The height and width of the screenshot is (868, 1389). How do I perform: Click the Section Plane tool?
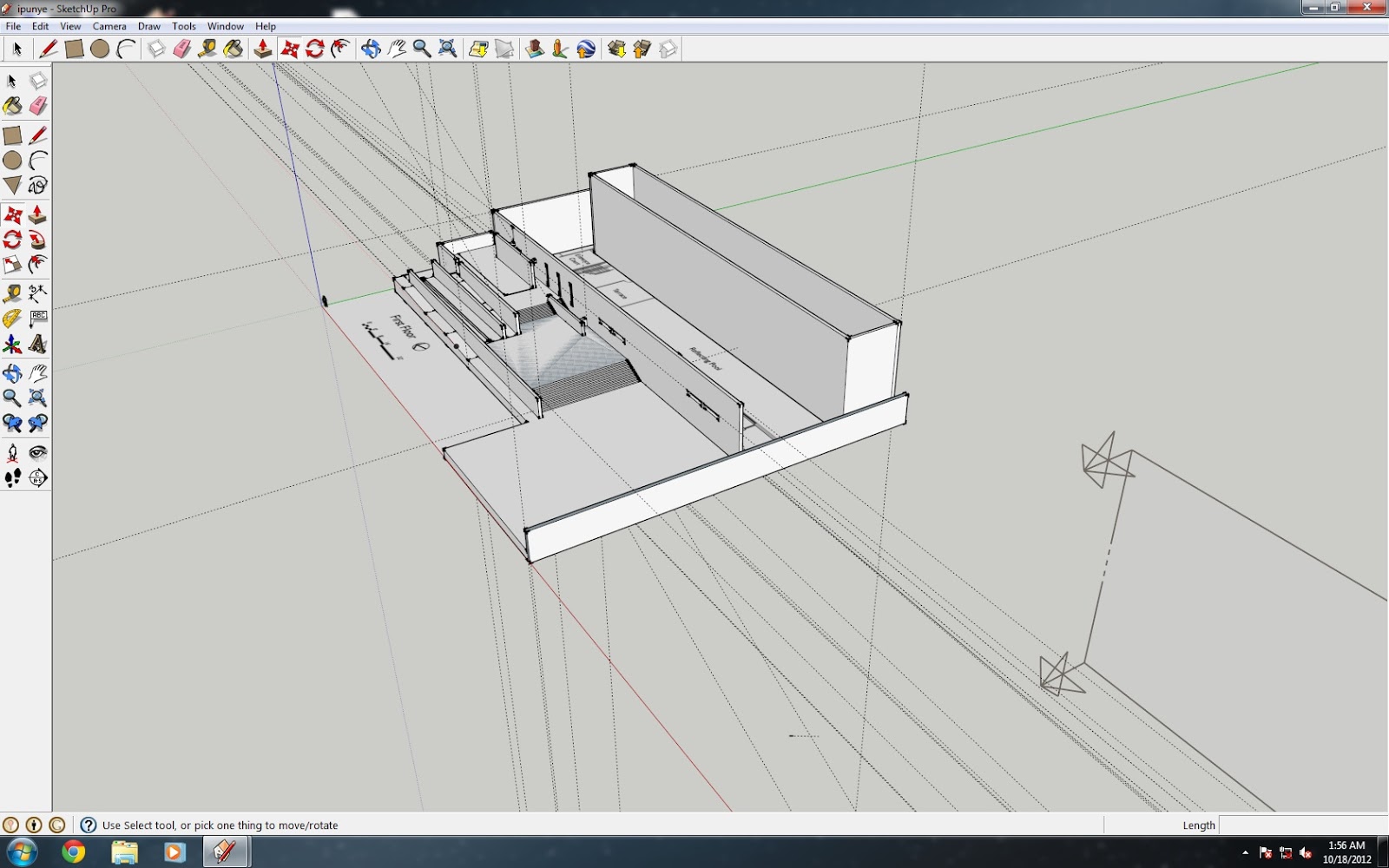coord(37,477)
